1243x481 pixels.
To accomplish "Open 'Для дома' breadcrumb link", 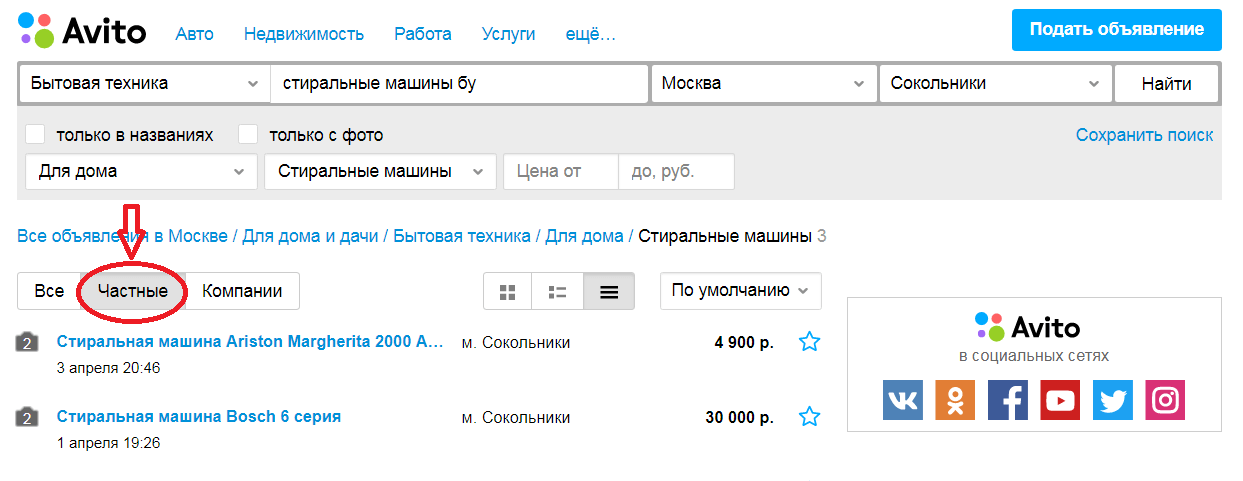I will point(585,237).
